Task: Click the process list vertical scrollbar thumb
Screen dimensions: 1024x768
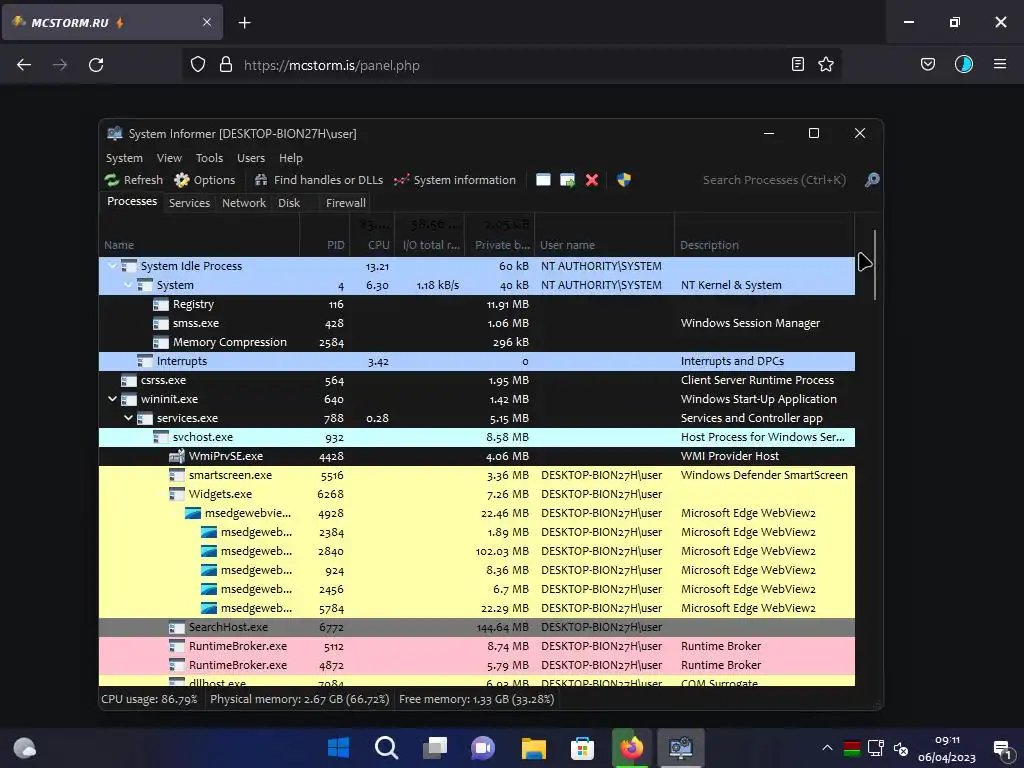Action: pos(874,264)
